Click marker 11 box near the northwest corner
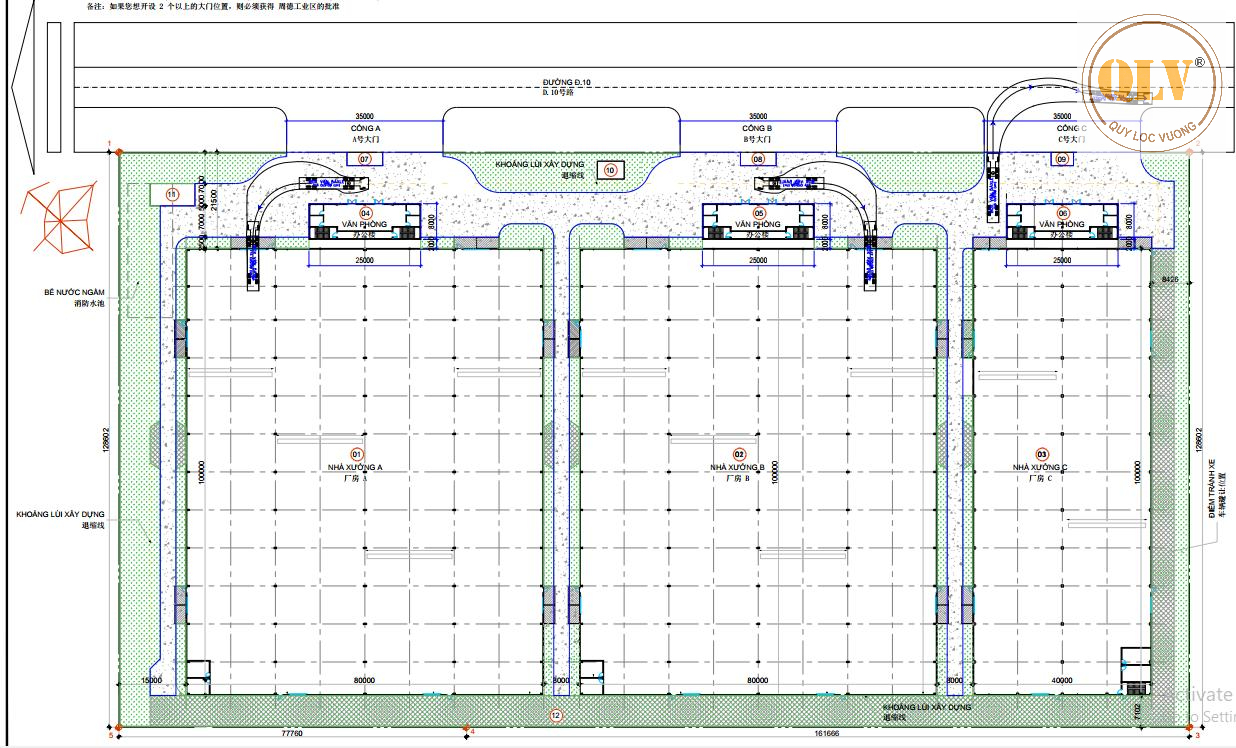Image resolution: width=1236 pixels, height=748 pixels. pos(171,194)
